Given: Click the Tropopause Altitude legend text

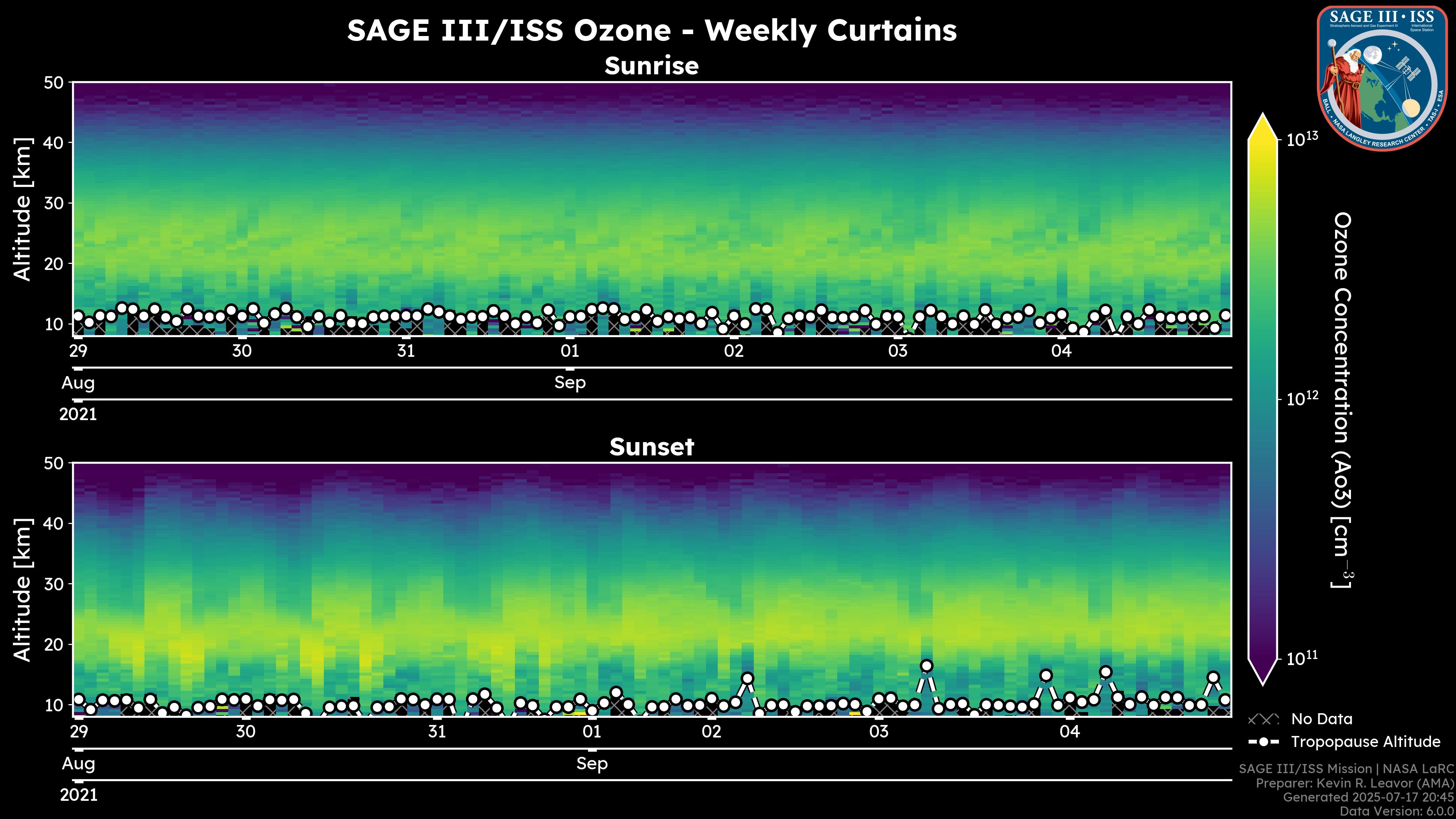Looking at the screenshot, I should [x=1365, y=742].
